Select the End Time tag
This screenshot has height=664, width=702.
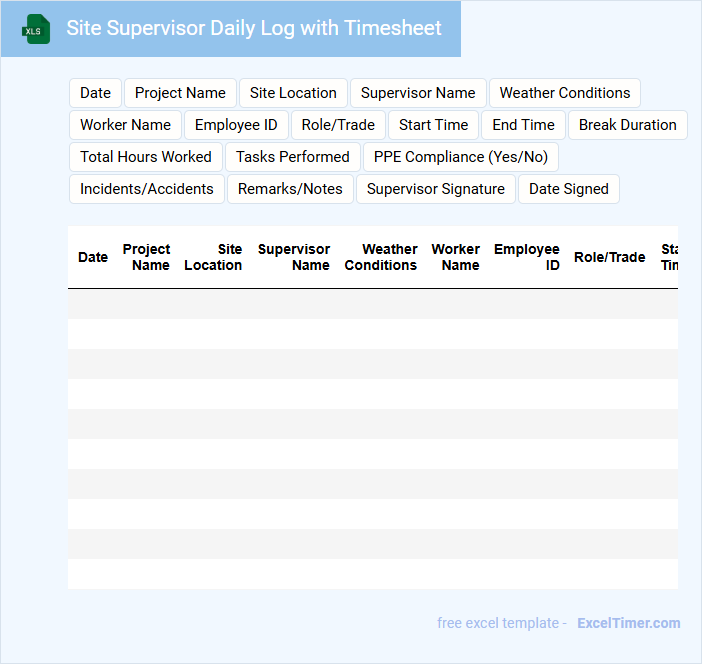[x=523, y=125]
